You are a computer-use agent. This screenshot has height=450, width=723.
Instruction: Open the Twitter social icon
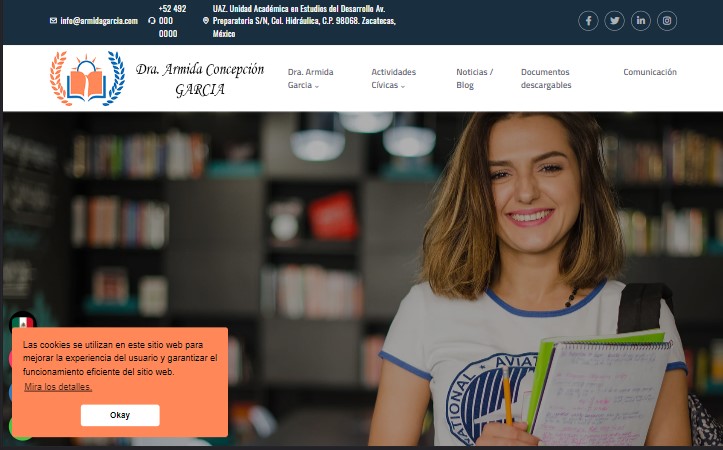tap(615, 21)
